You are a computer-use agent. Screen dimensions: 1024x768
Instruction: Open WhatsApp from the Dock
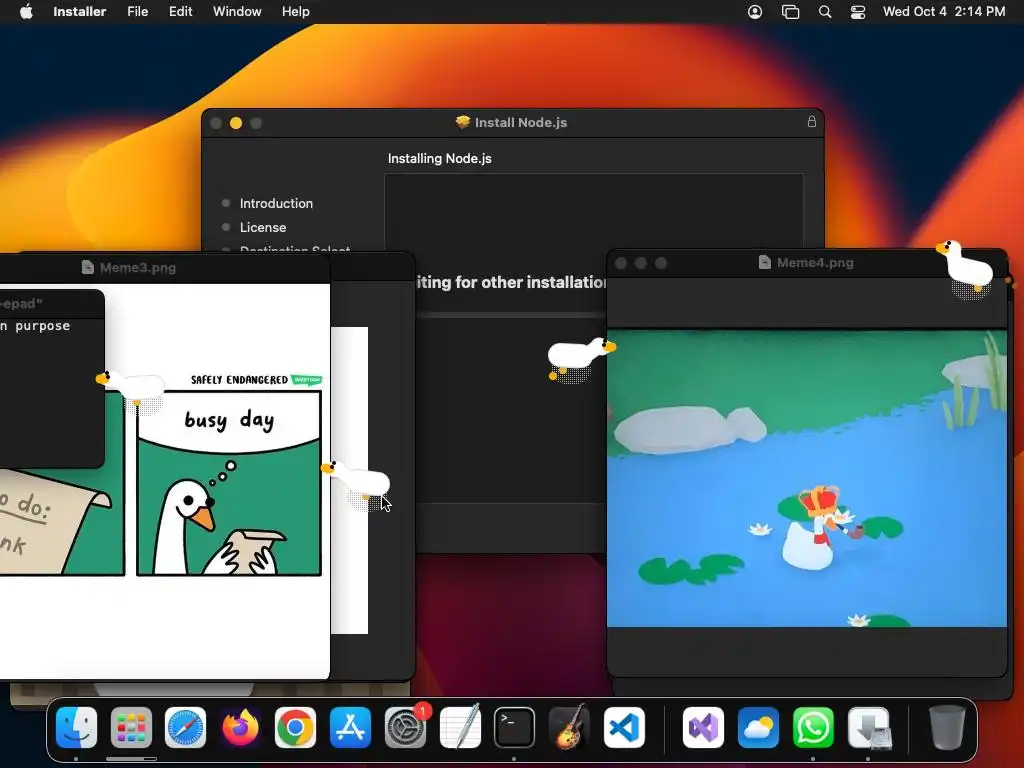(813, 728)
